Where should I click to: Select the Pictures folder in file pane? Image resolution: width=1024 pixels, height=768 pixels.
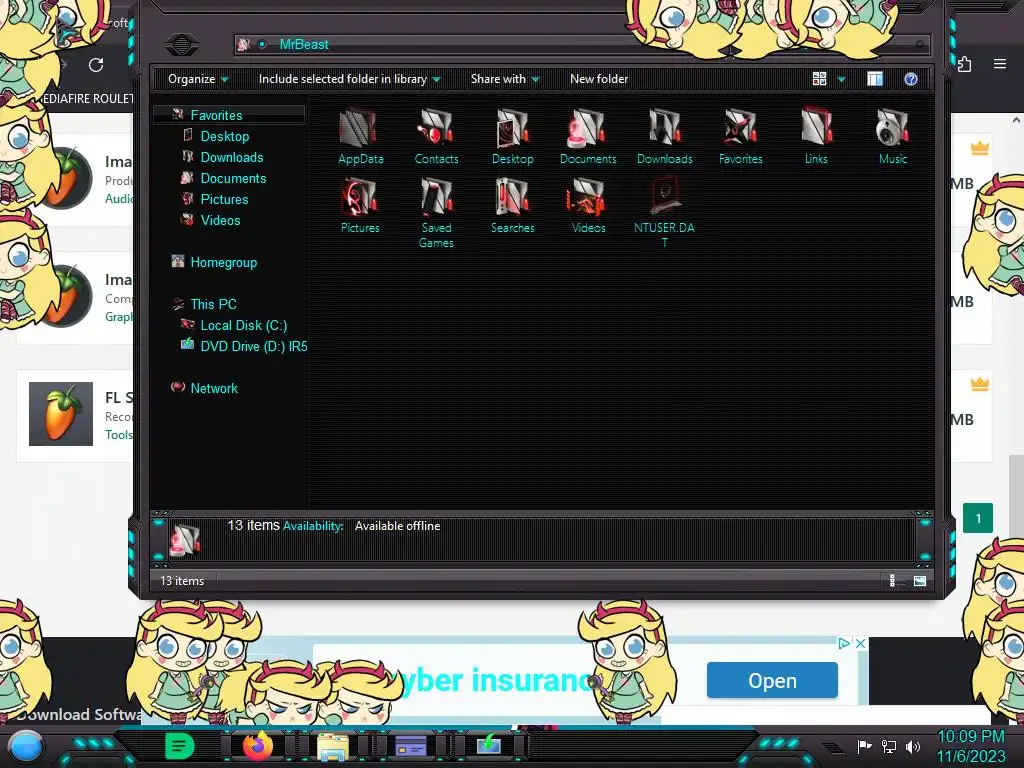click(x=360, y=206)
